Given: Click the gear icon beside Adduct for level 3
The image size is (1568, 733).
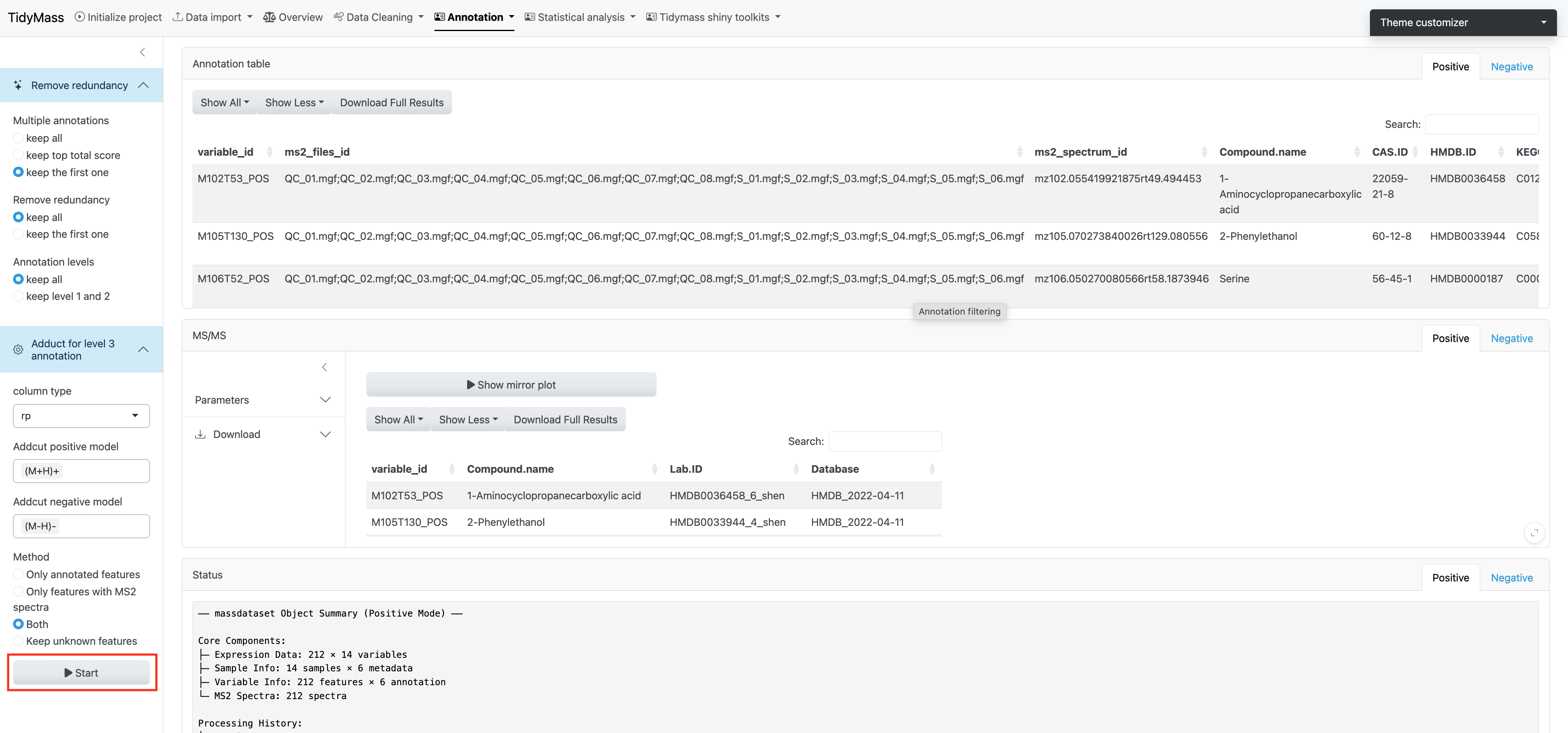Looking at the screenshot, I should [18, 350].
